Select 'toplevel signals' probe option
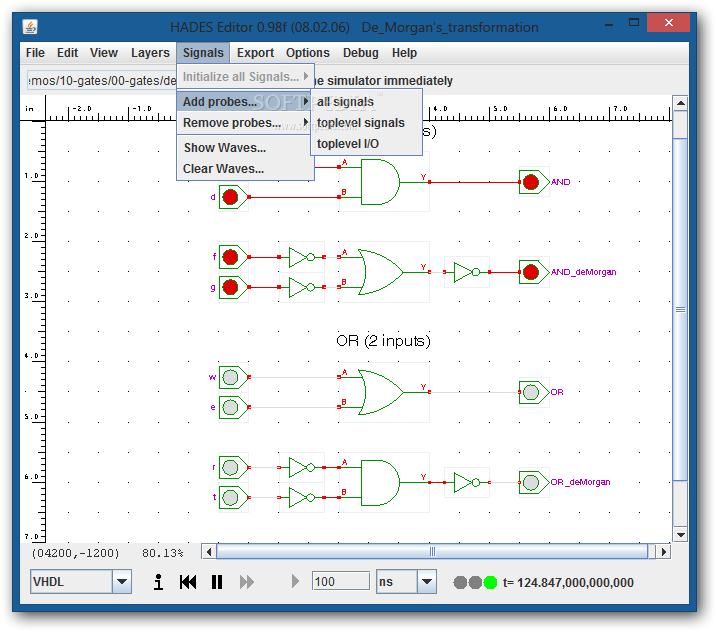Viewport: 717px width, 632px height. tap(366, 123)
